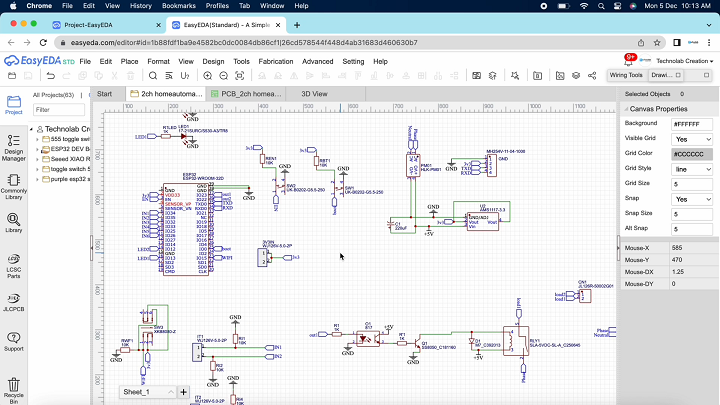The height and width of the screenshot is (405, 720).
Task: Open the Place menu
Action: tap(129, 61)
